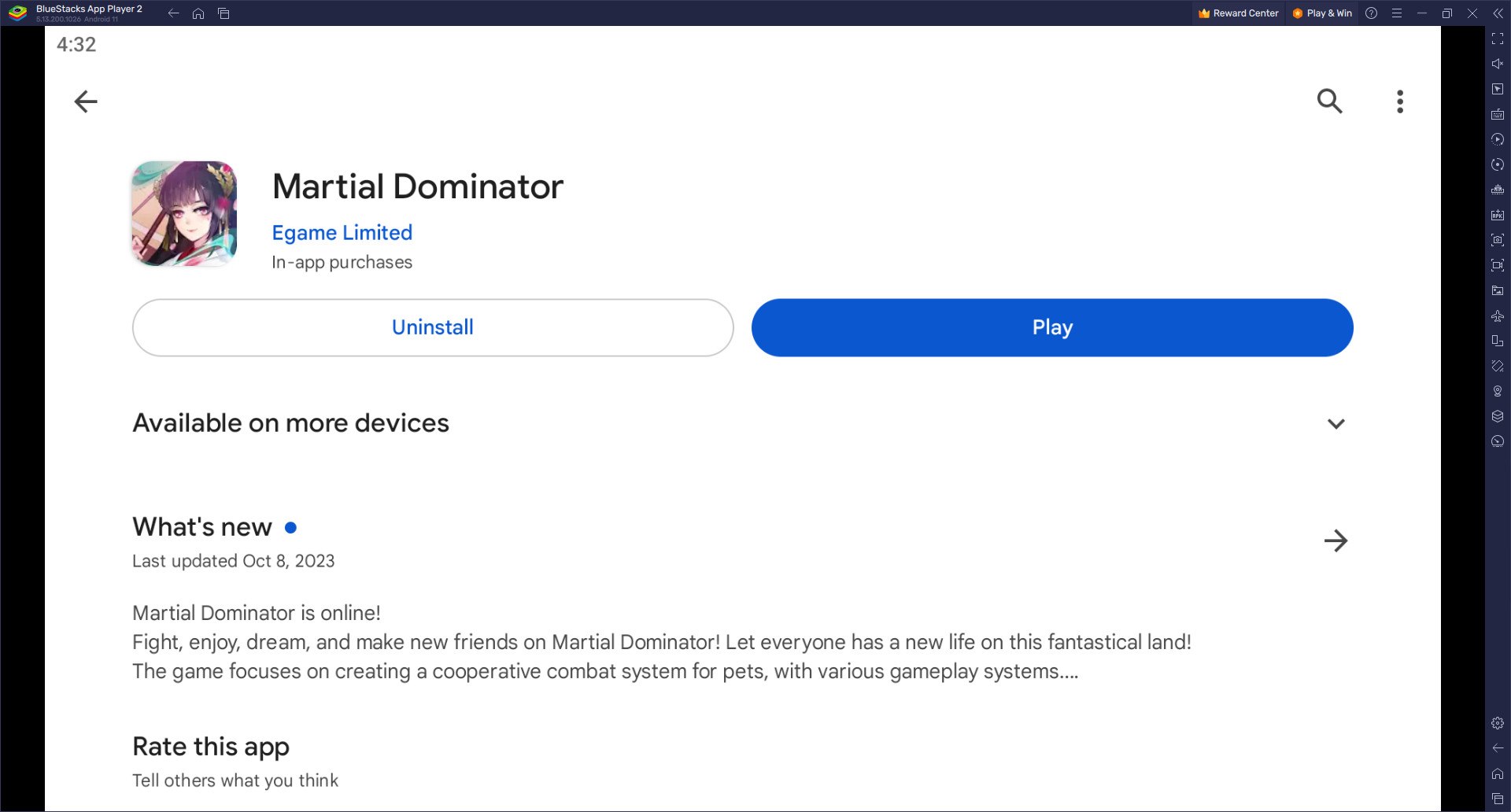Uninstall Martial Dominator
This screenshot has height=812, width=1511.
pos(433,327)
